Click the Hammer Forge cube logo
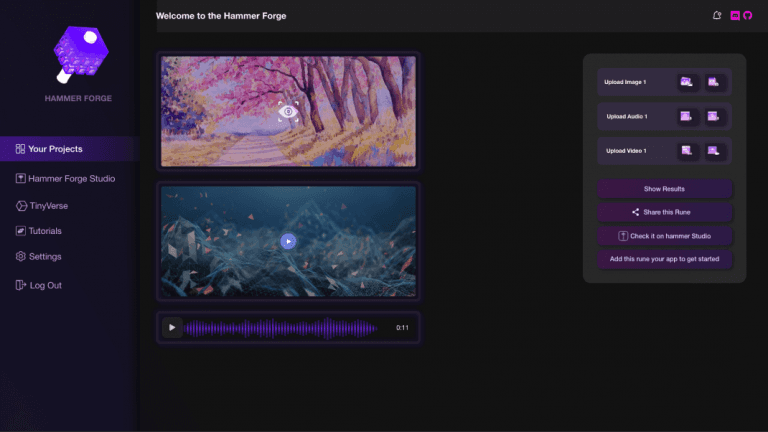This screenshot has width=768, height=432. click(x=81, y=54)
